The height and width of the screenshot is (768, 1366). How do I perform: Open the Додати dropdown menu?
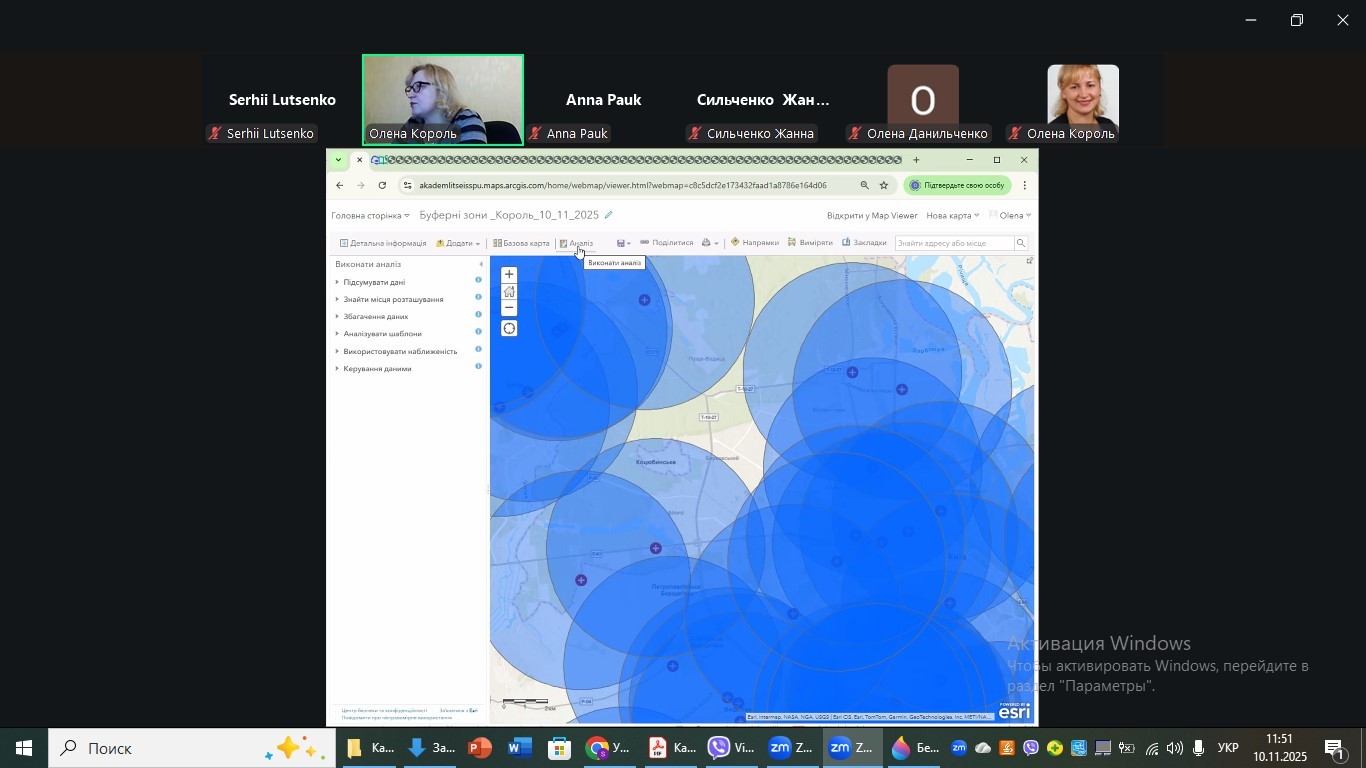459,243
